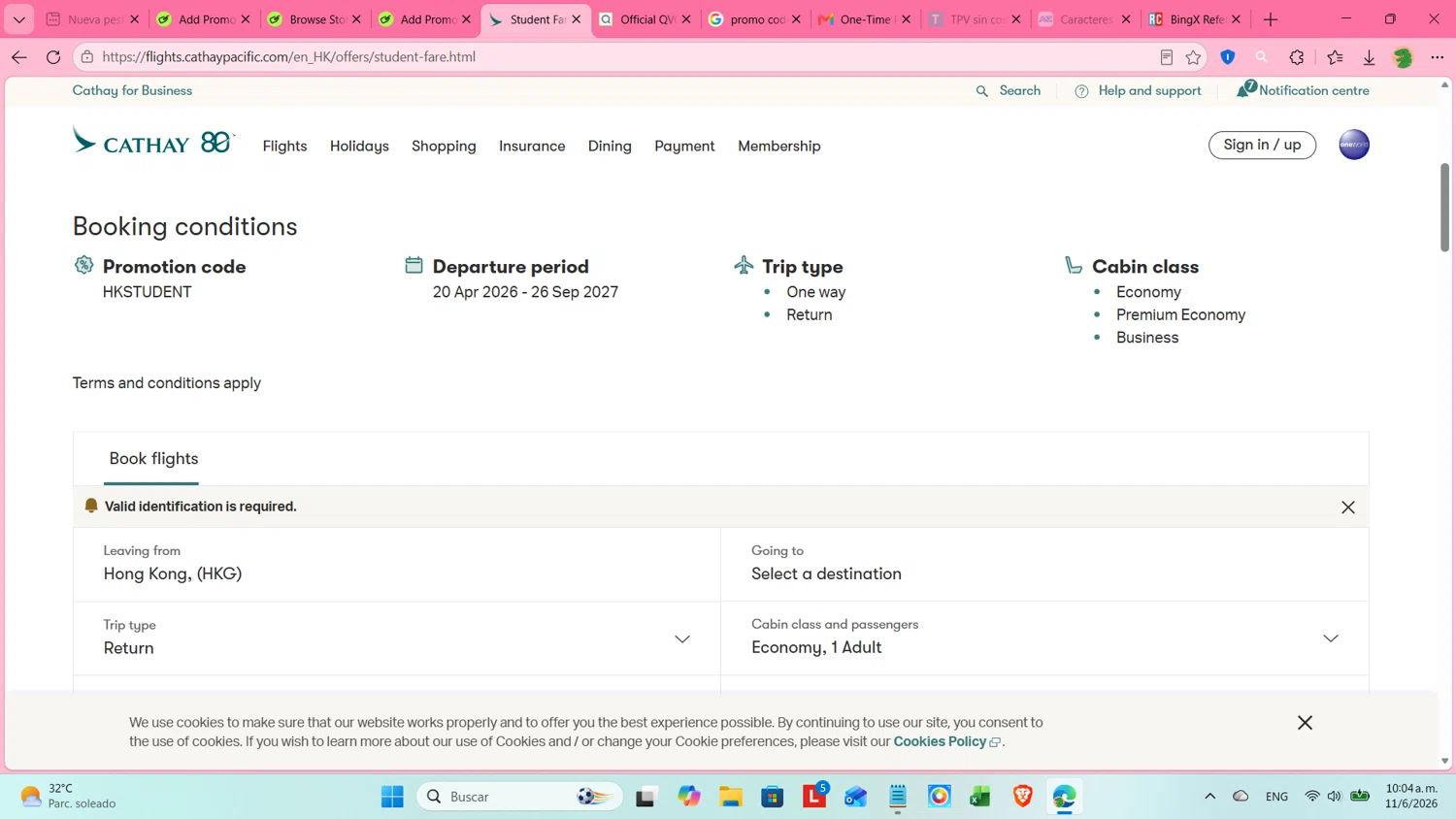Viewport: 1456px width, 819px height.
Task: Open the Dining menu
Action: [610, 146]
